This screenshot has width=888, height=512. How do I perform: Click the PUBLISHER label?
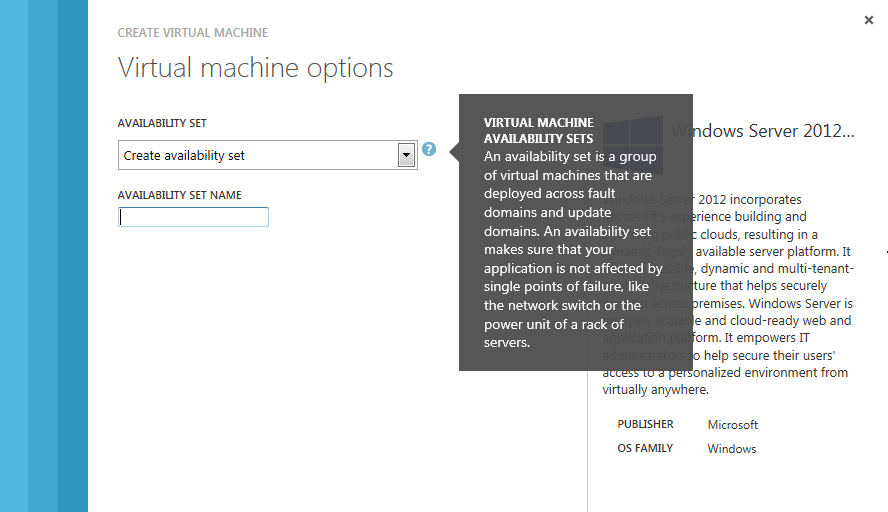point(645,424)
